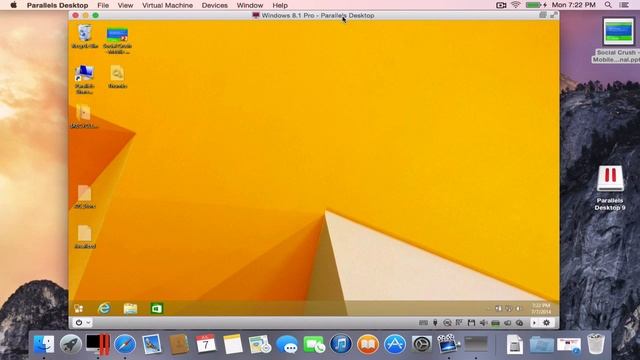Viewport: 640px width, 360px height.
Task: Open Calendar from the Dock
Action: [206, 344]
